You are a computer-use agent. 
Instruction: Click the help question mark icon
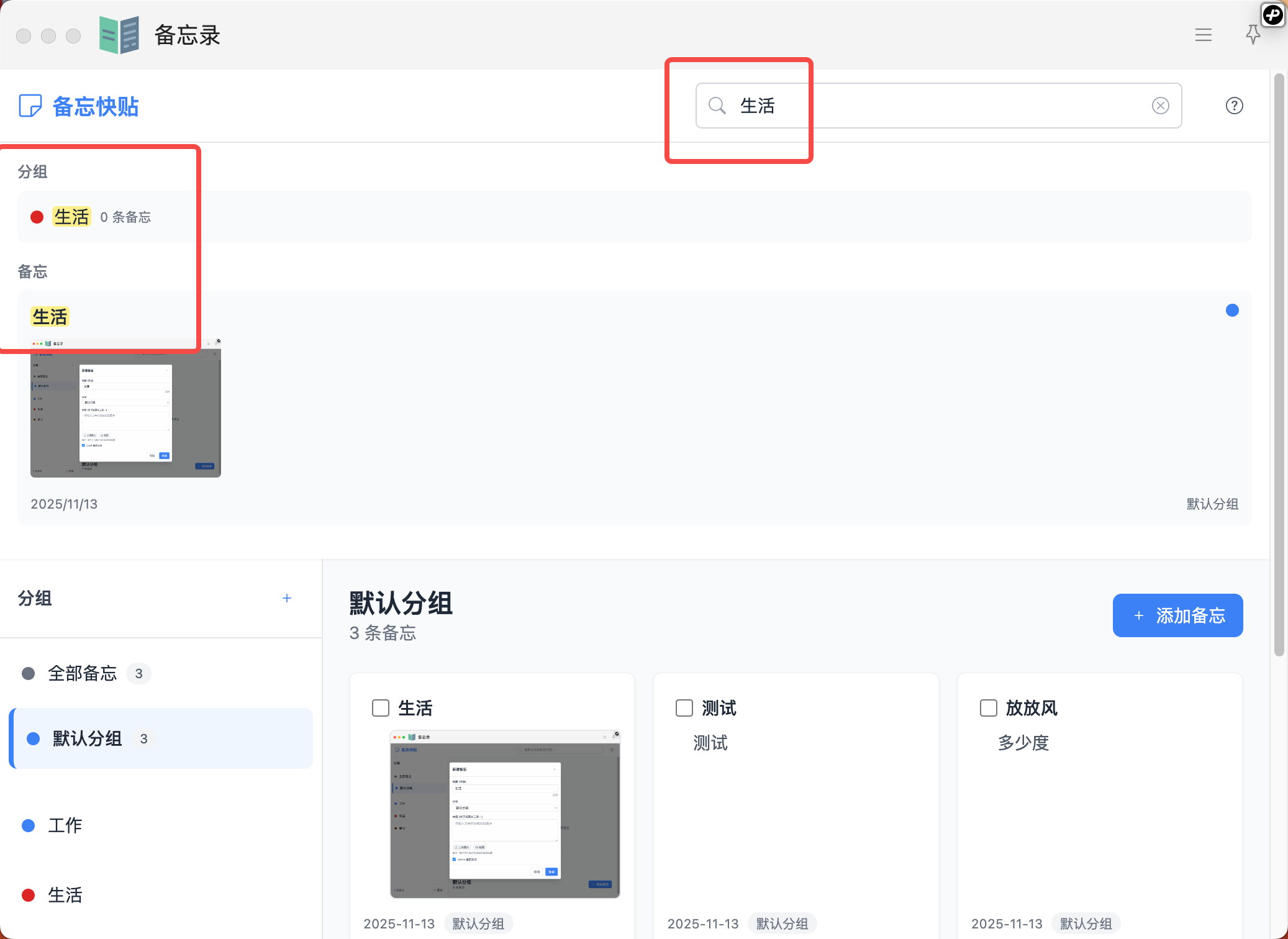tap(1234, 106)
